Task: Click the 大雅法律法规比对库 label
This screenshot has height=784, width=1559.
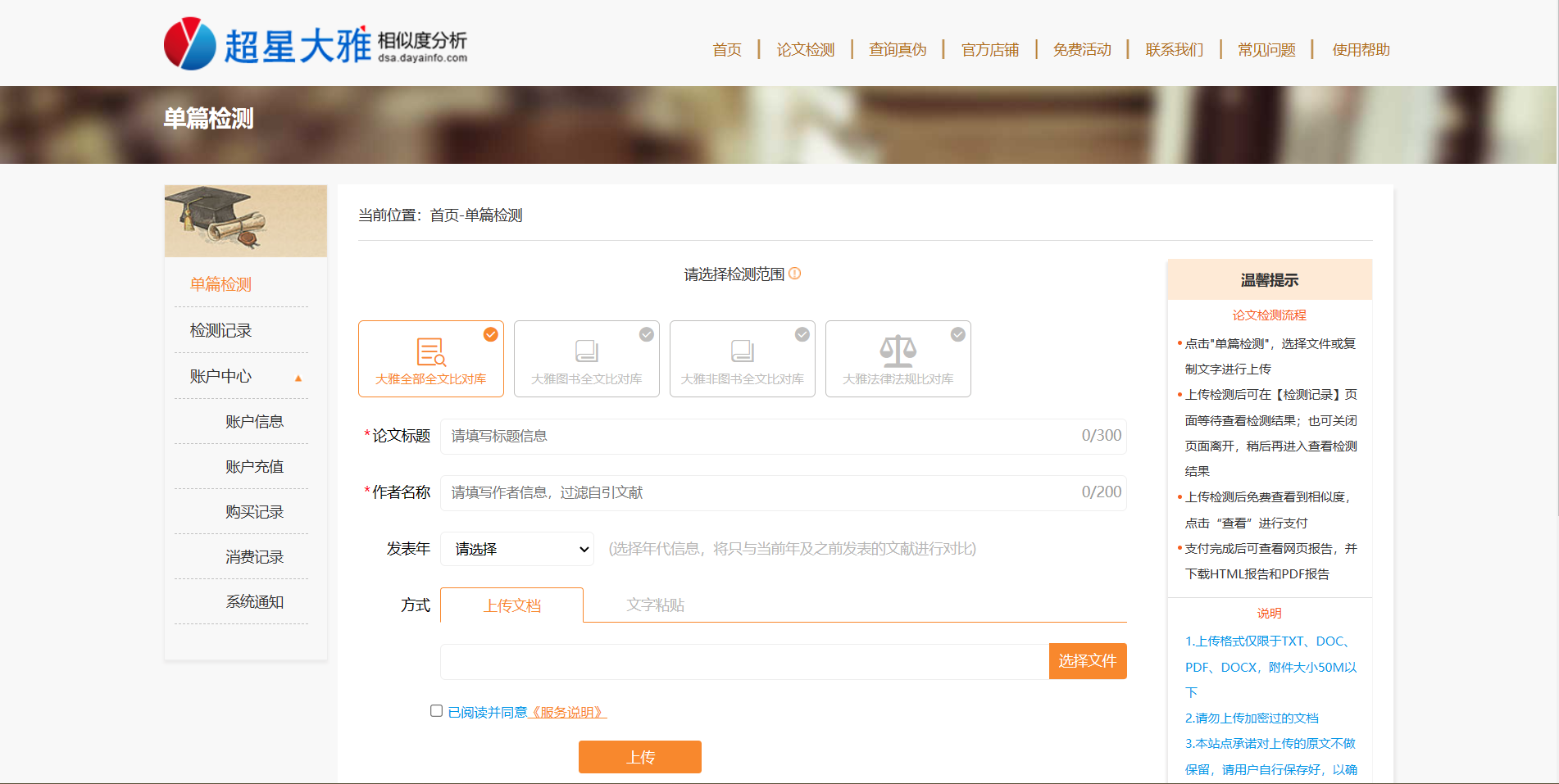Action: (x=898, y=379)
